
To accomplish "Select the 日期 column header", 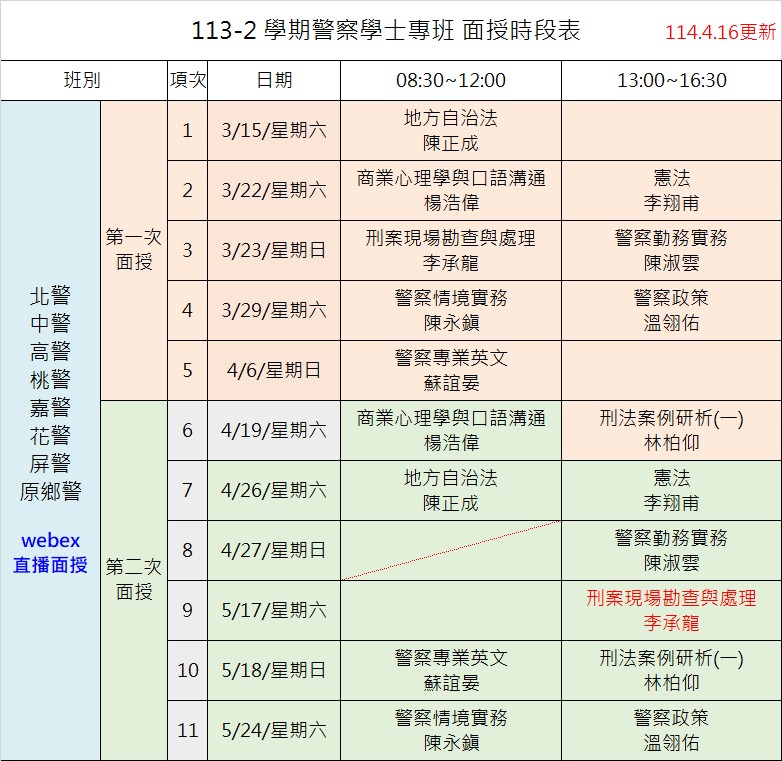I will pos(274,80).
